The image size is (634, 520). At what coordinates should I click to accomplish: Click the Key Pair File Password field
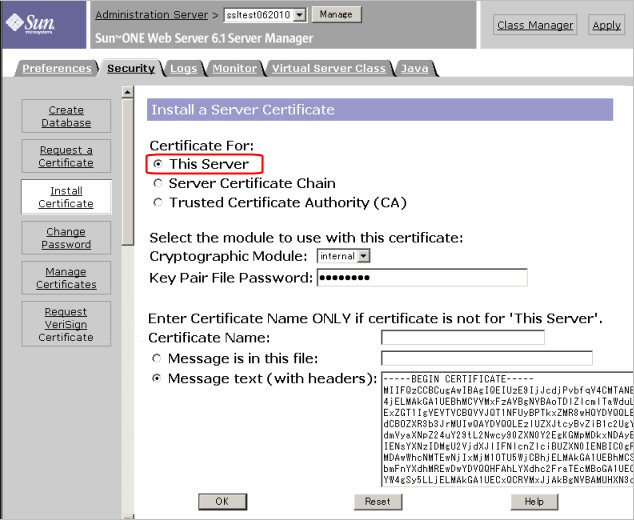coord(422,277)
